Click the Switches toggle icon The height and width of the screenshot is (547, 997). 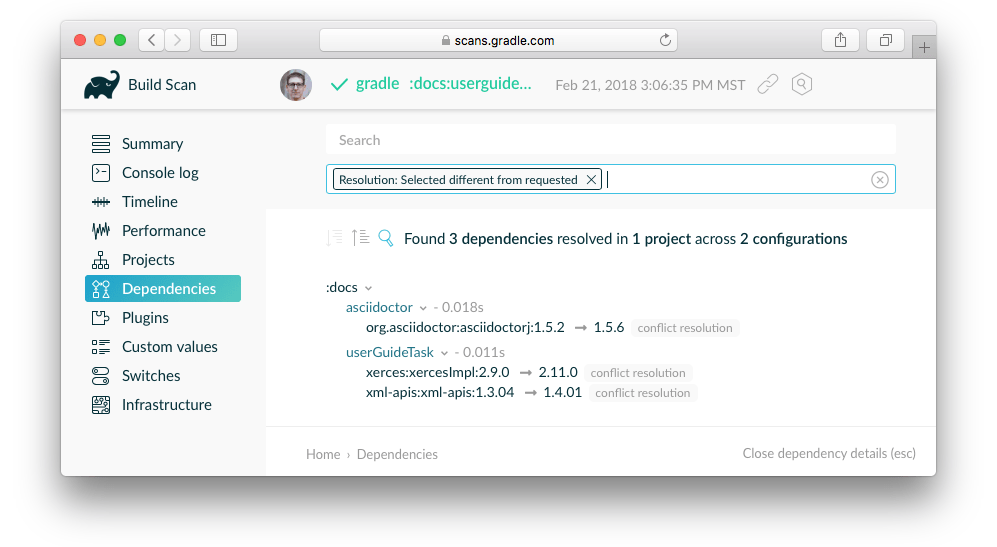coord(100,376)
